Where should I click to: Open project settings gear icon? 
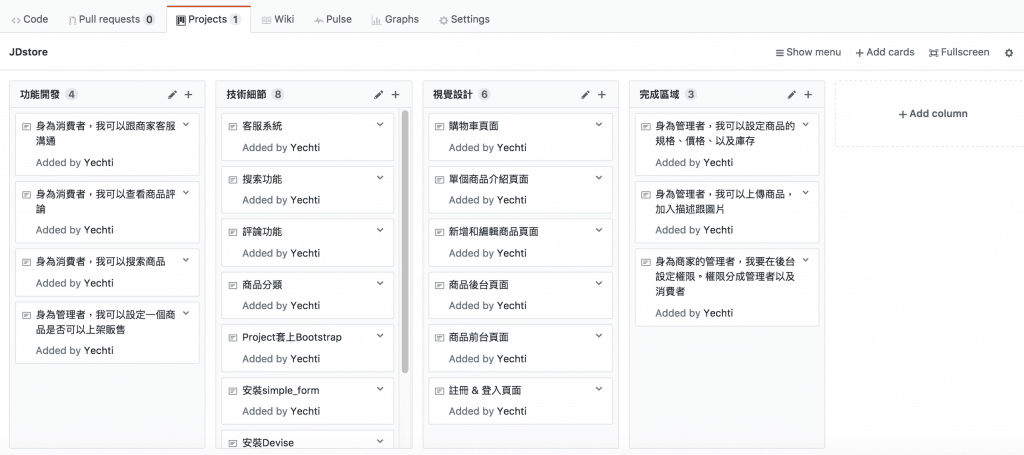1009,52
